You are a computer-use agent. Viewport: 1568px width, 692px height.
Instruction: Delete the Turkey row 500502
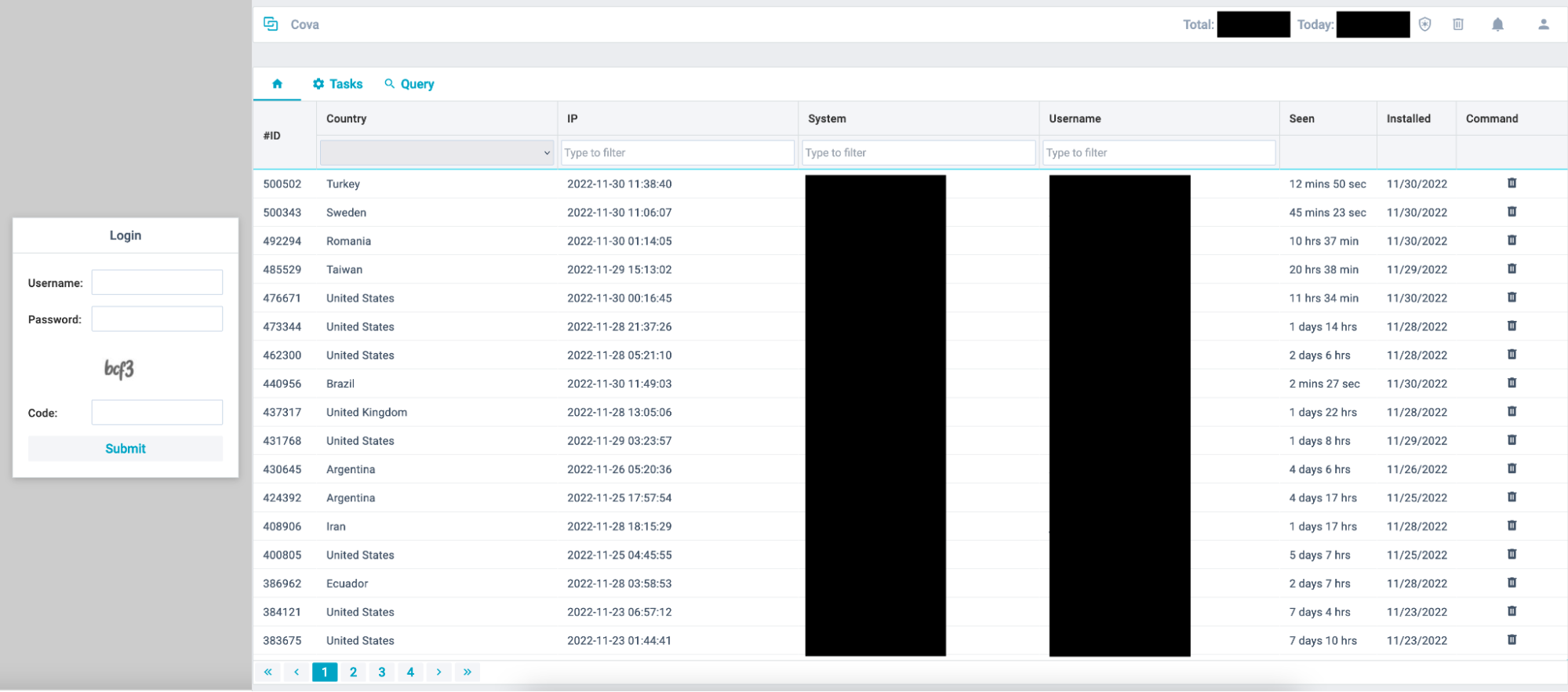[x=1512, y=184]
